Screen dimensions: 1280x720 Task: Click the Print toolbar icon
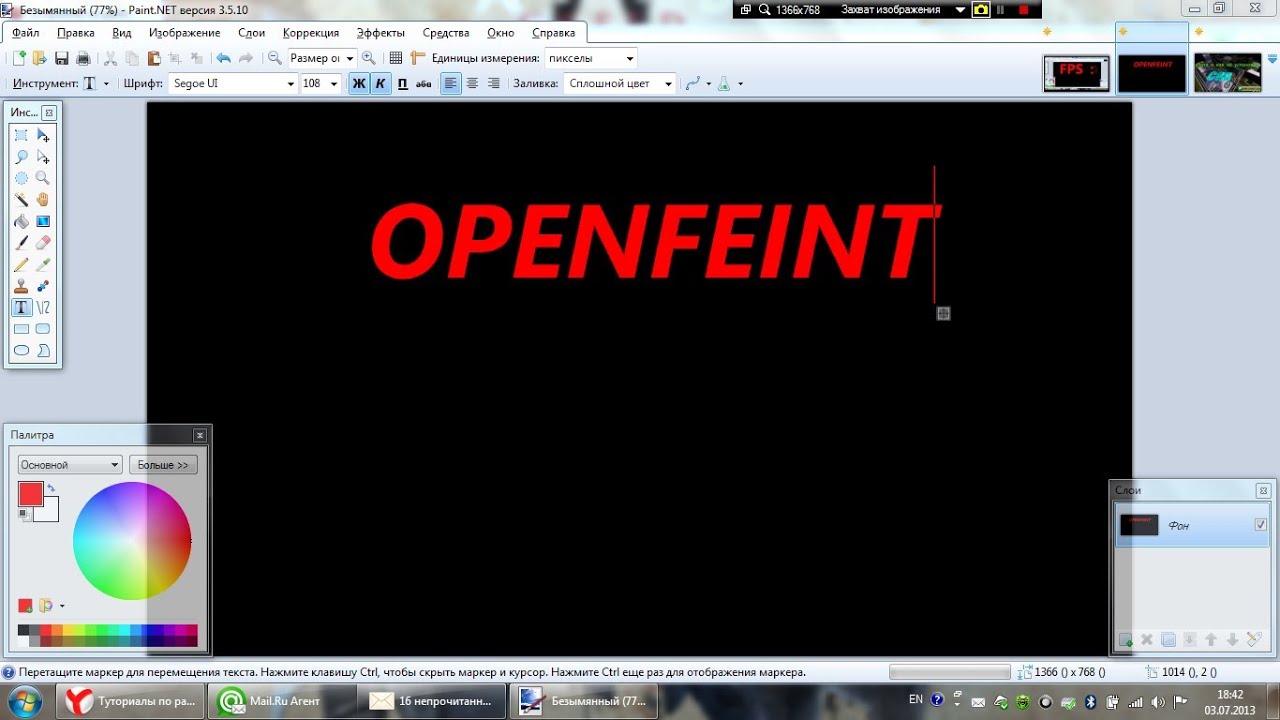[84, 58]
